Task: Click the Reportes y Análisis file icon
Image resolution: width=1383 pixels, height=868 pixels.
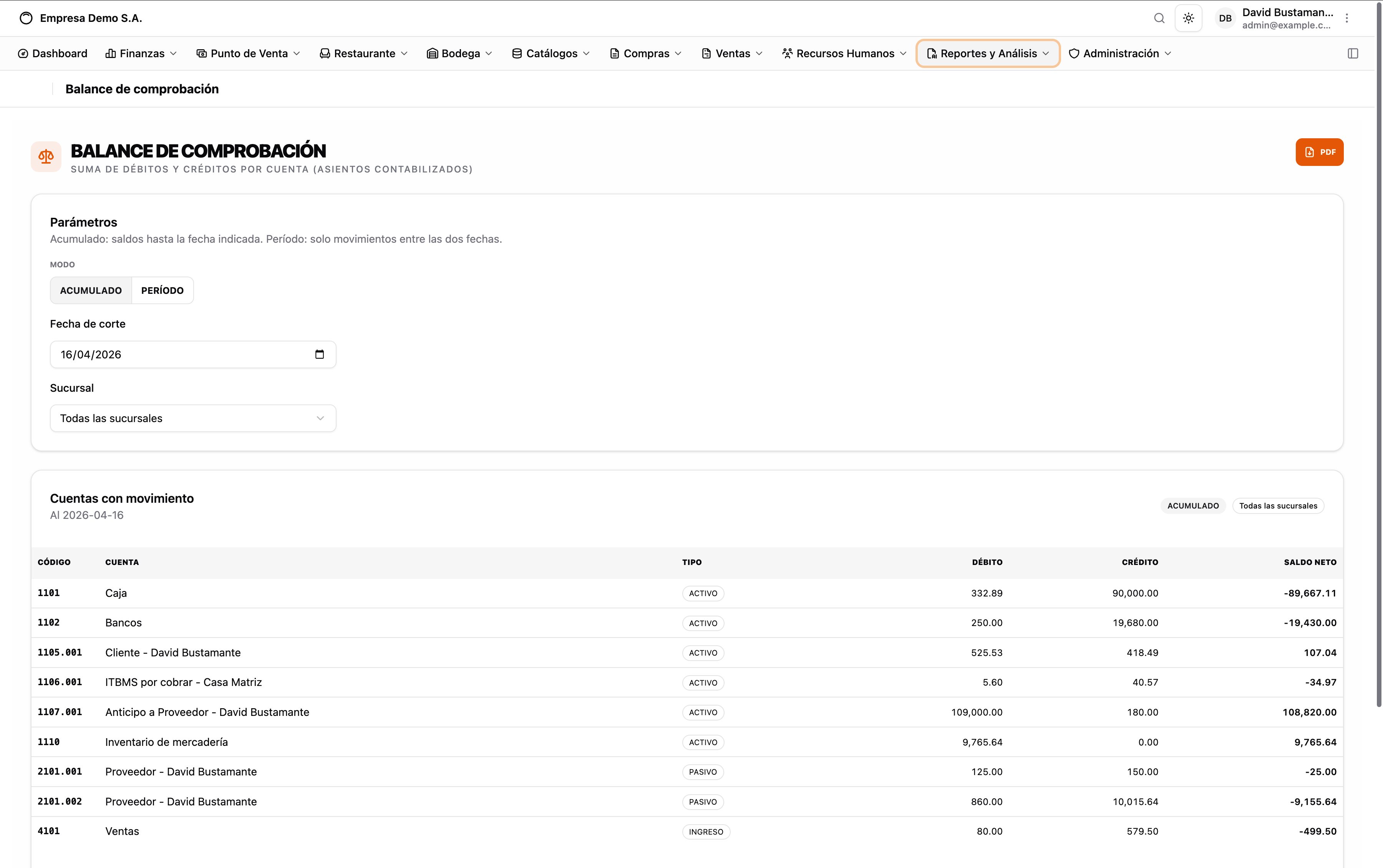Action: point(931,53)
